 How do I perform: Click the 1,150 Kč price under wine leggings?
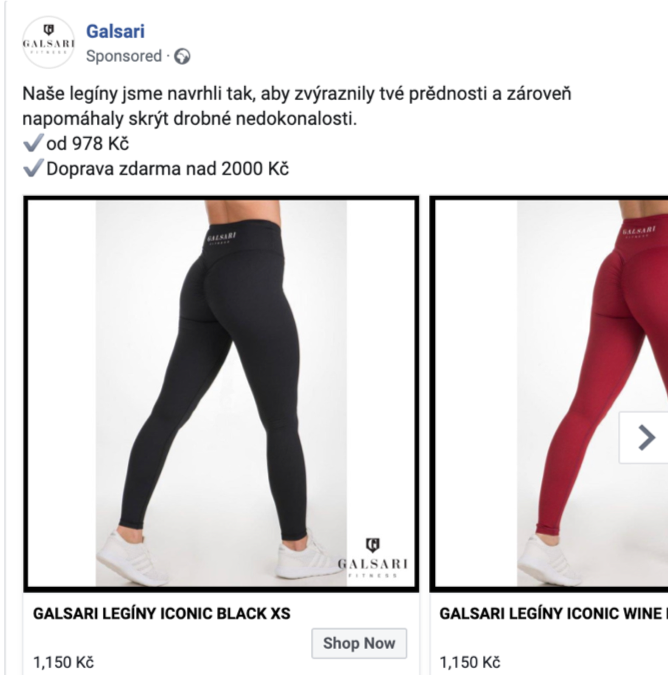coord(470,662)
